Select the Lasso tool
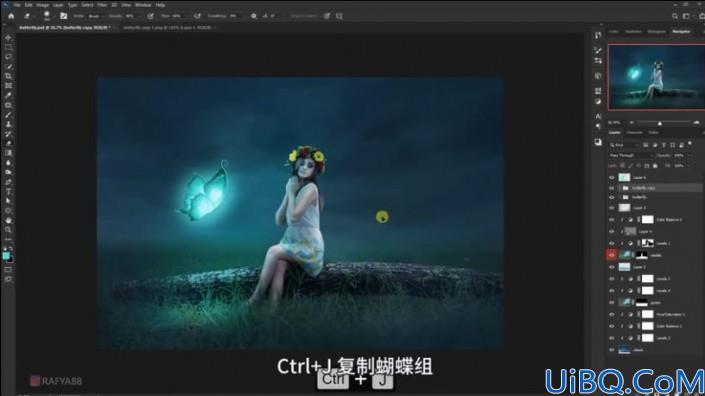This screenshot has height=396, width=705. click(x=8, y=57)
